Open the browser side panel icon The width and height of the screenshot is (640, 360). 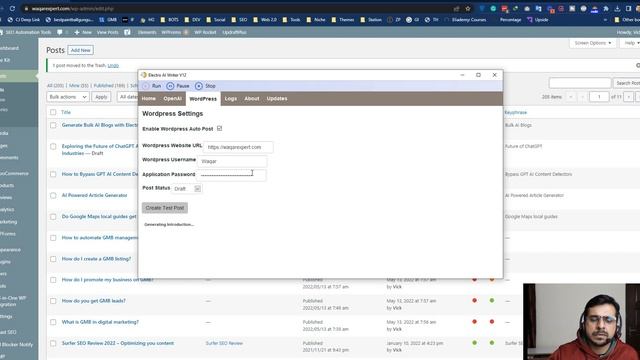pyautogui.click(x=629, y=9)
